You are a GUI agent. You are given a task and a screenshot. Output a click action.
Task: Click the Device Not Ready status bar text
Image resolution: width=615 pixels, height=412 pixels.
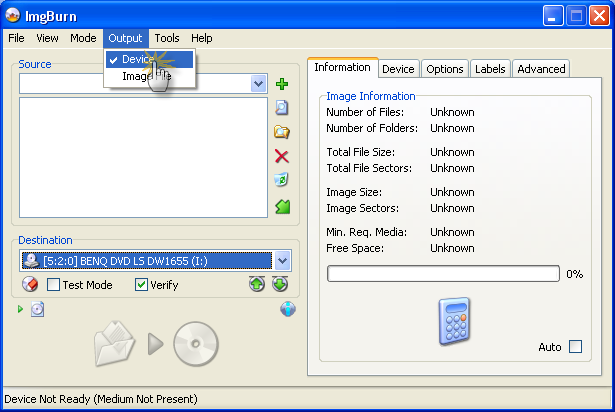tap(101, 399)
